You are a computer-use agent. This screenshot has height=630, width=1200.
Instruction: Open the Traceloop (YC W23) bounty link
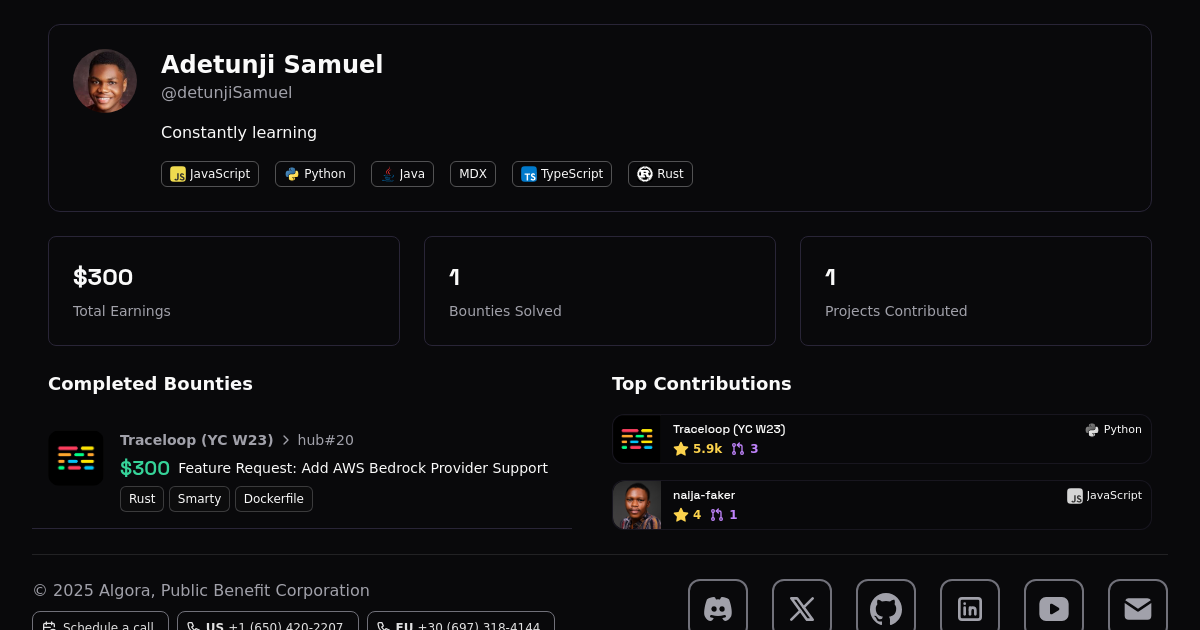coord(196,440)
